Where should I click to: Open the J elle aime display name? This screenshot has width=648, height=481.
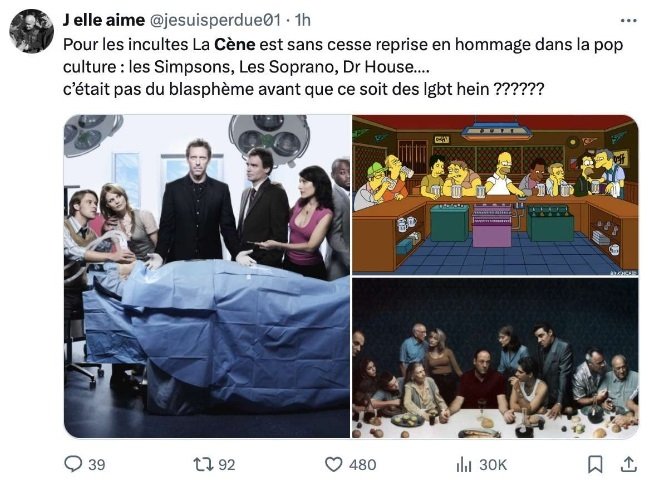click(104, 20)
